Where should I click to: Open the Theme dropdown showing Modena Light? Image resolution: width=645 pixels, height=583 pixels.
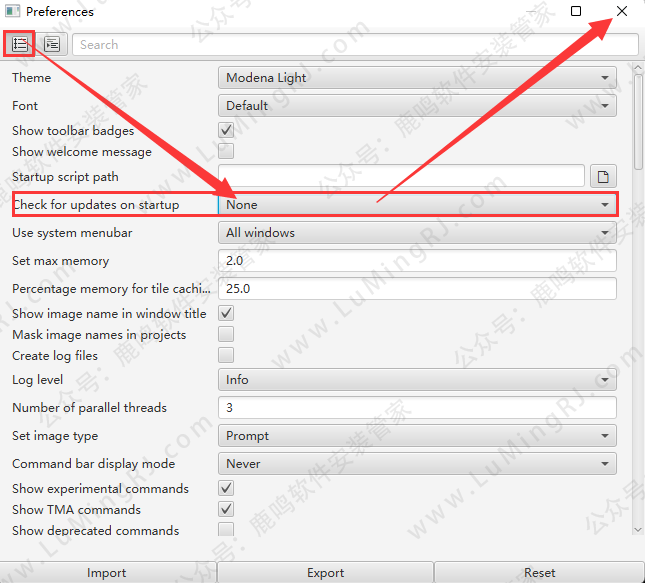point(417,77)
